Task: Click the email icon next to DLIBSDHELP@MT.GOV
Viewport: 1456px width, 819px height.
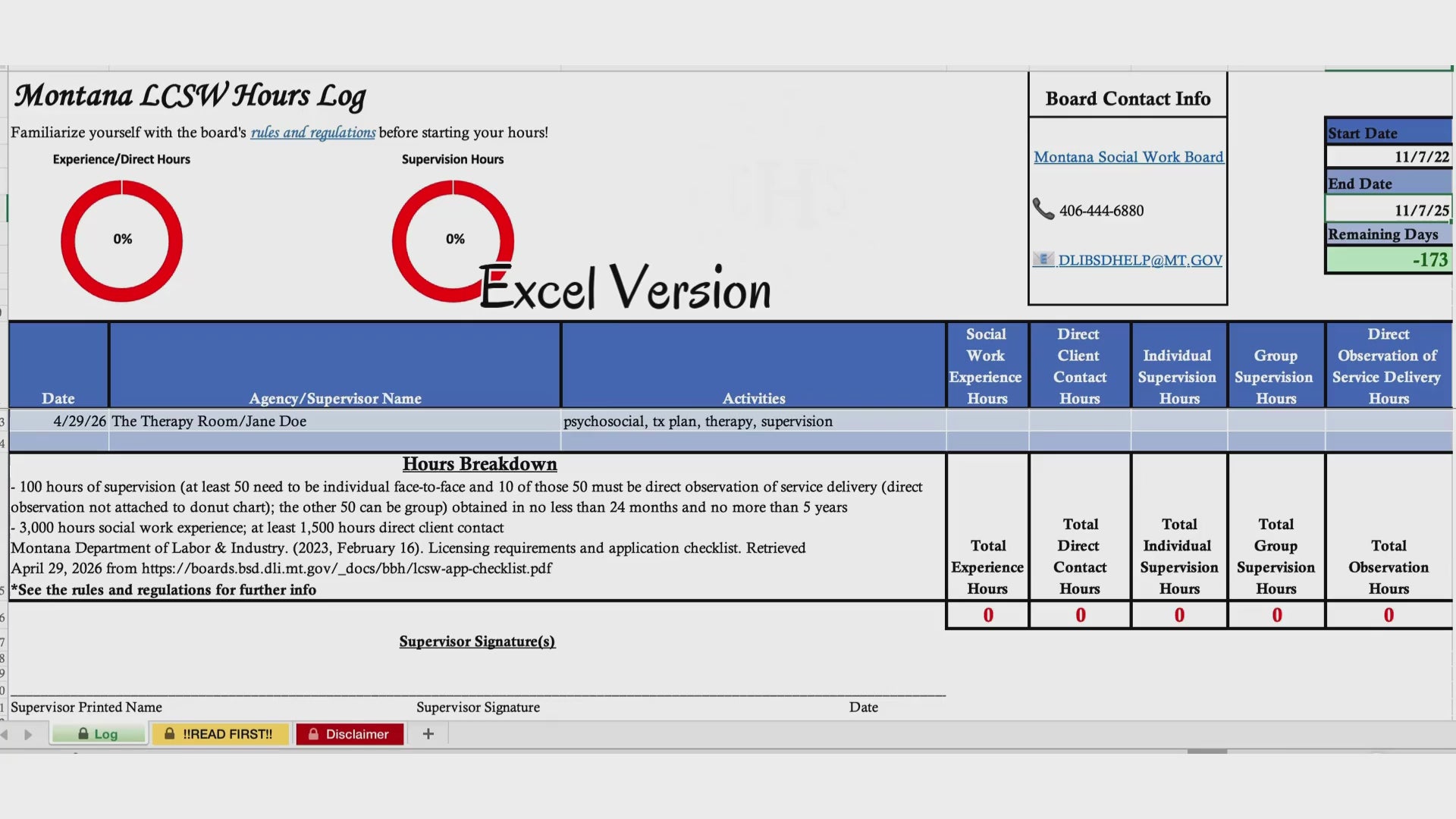Action: 1043,259
